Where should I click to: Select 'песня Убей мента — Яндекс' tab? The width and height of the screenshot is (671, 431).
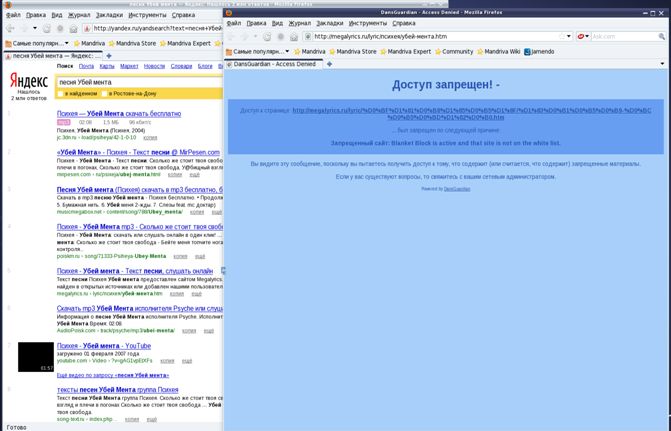[53, 56]
